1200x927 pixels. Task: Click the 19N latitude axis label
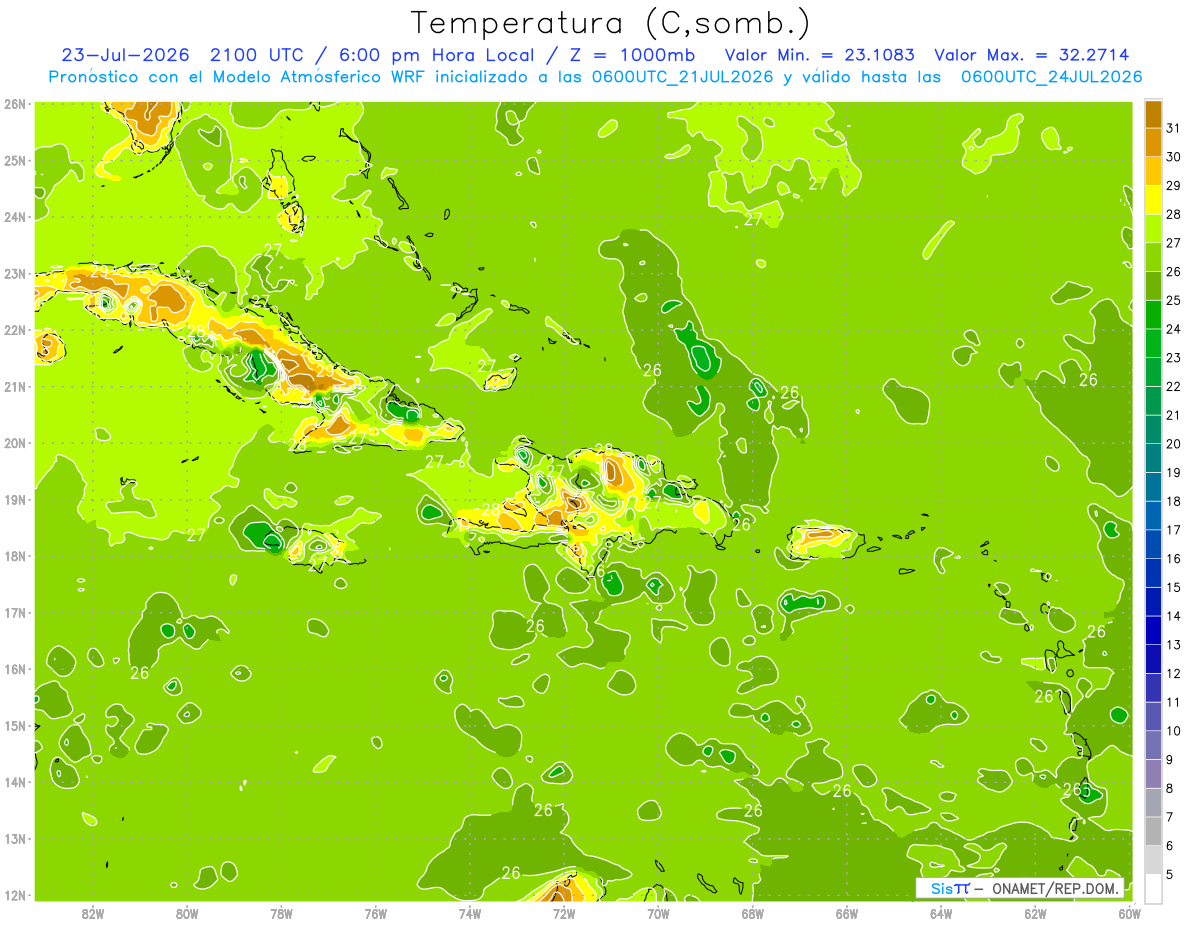[15, 500]
